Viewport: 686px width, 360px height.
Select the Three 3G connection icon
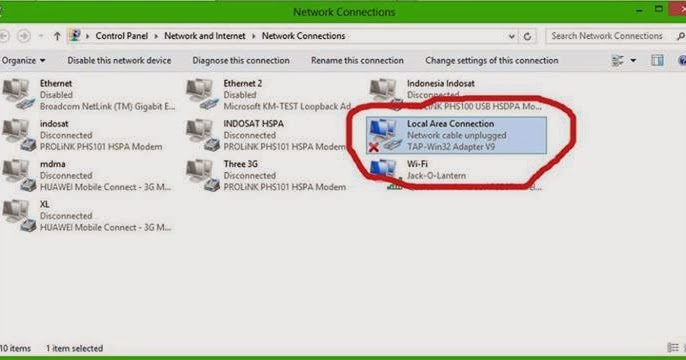(202, 175)
